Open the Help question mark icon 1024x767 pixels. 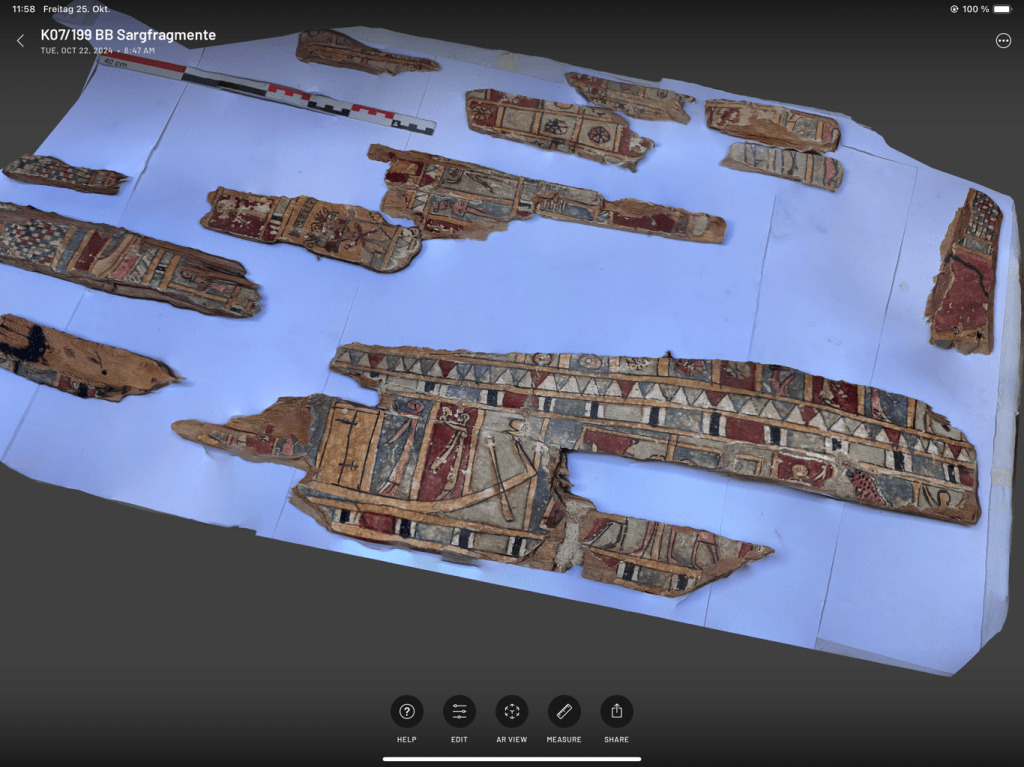click(x=407, y=712)
